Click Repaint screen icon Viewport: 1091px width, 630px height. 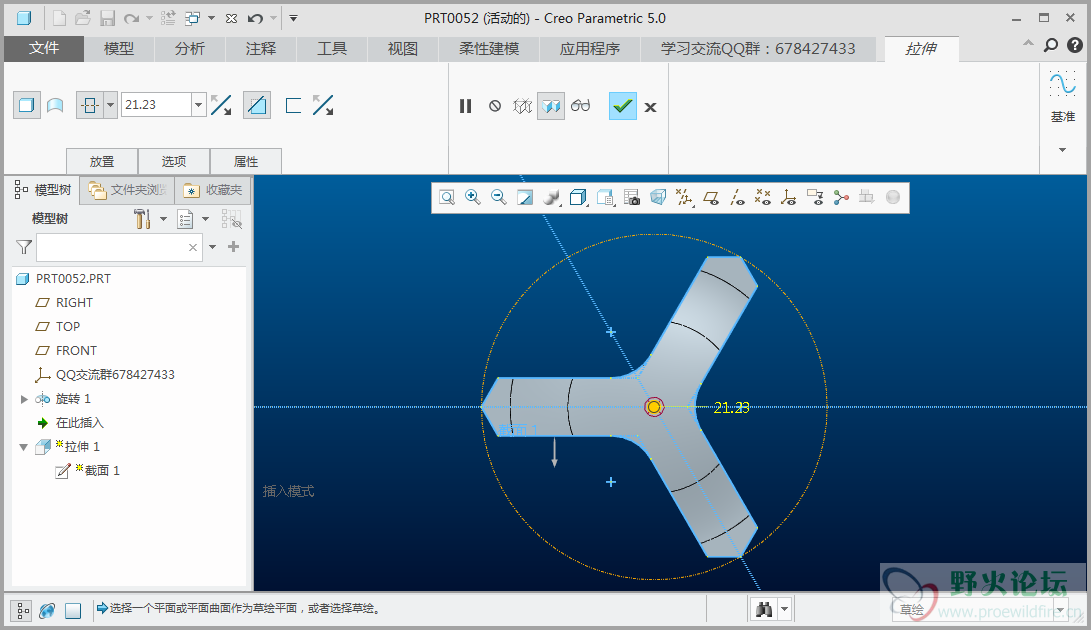point(525,198)
